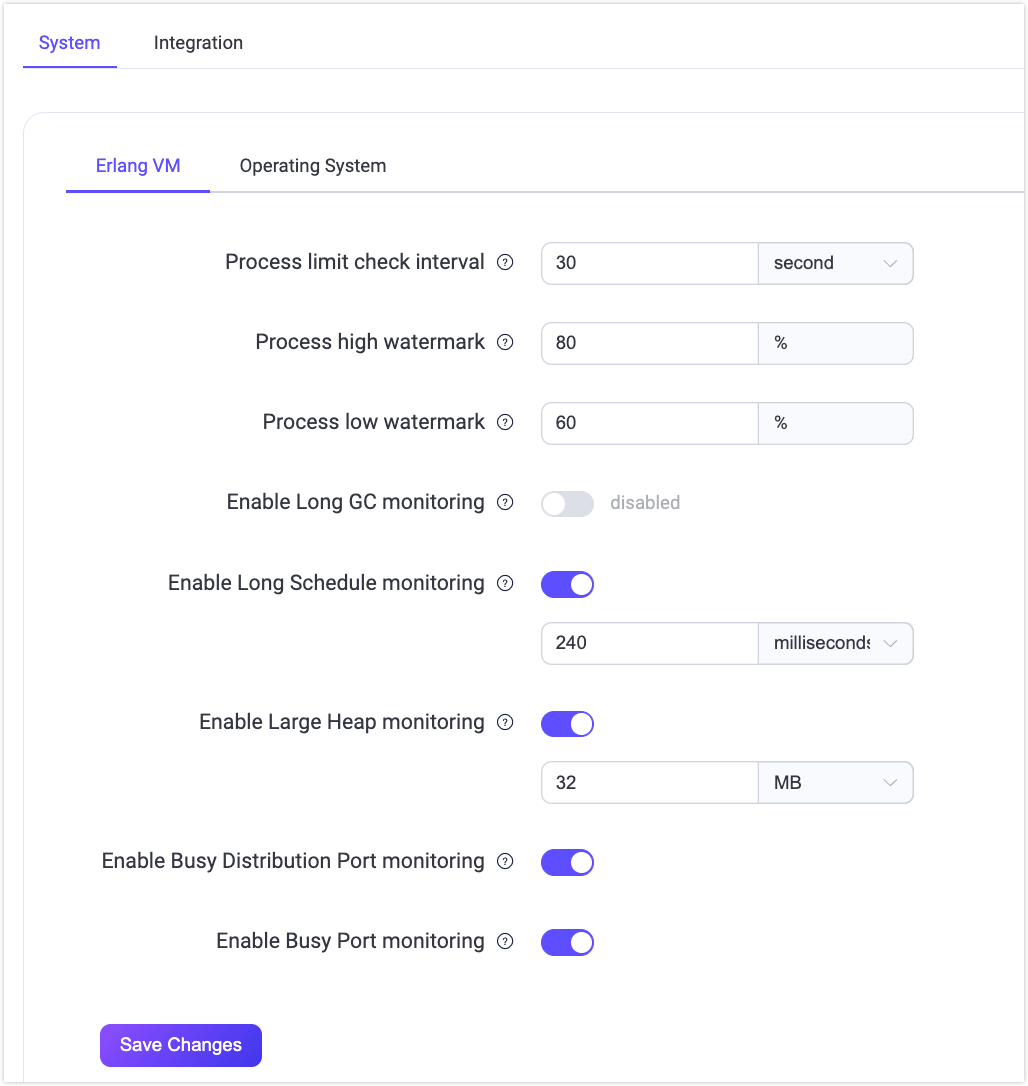The height and width of the screenshot is (1086, 1028).
Task: Switch to the Integration tab
Action: 198,43
